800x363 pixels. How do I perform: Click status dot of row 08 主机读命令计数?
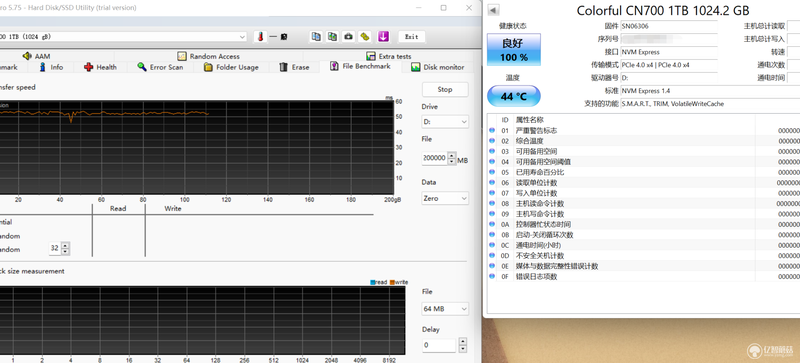point(492,203)
